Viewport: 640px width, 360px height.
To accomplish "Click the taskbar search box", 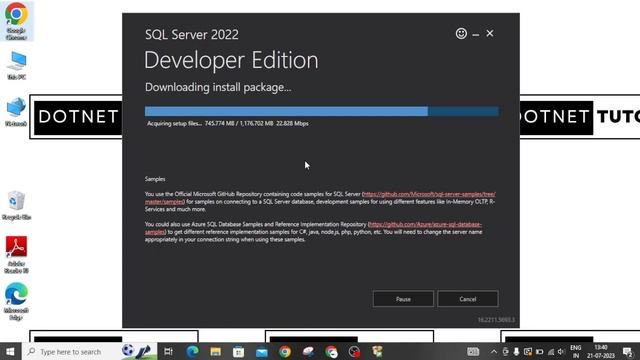I will tap(89, 351).
